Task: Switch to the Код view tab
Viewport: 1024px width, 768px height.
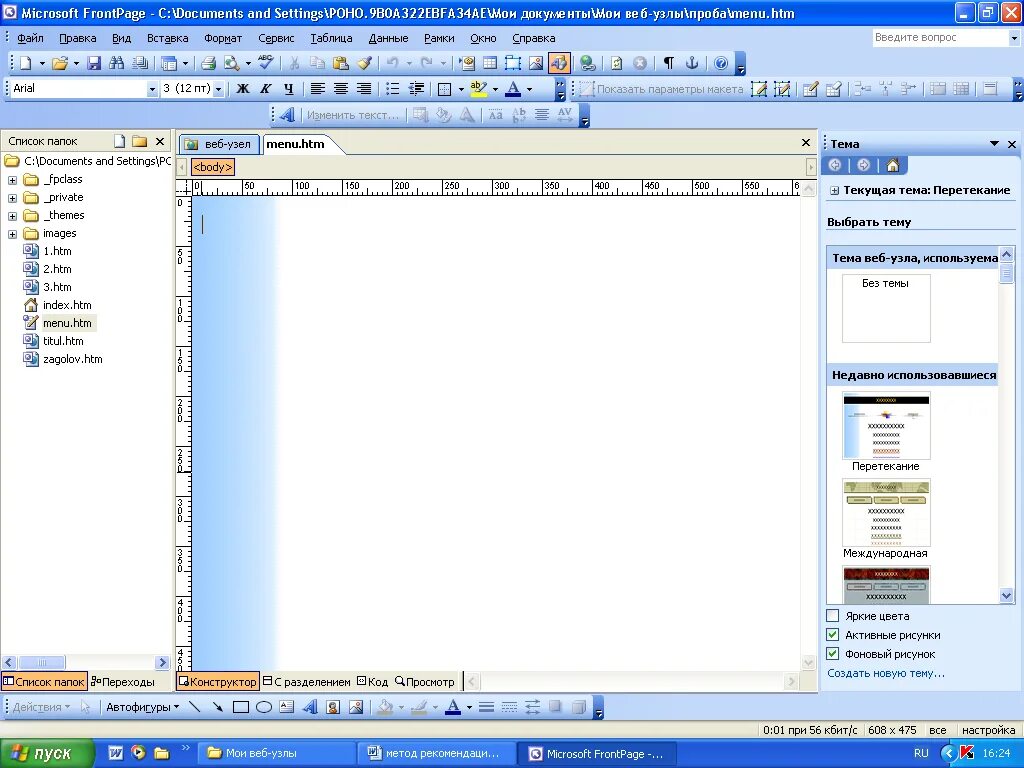Action: (x=373, y=682)
